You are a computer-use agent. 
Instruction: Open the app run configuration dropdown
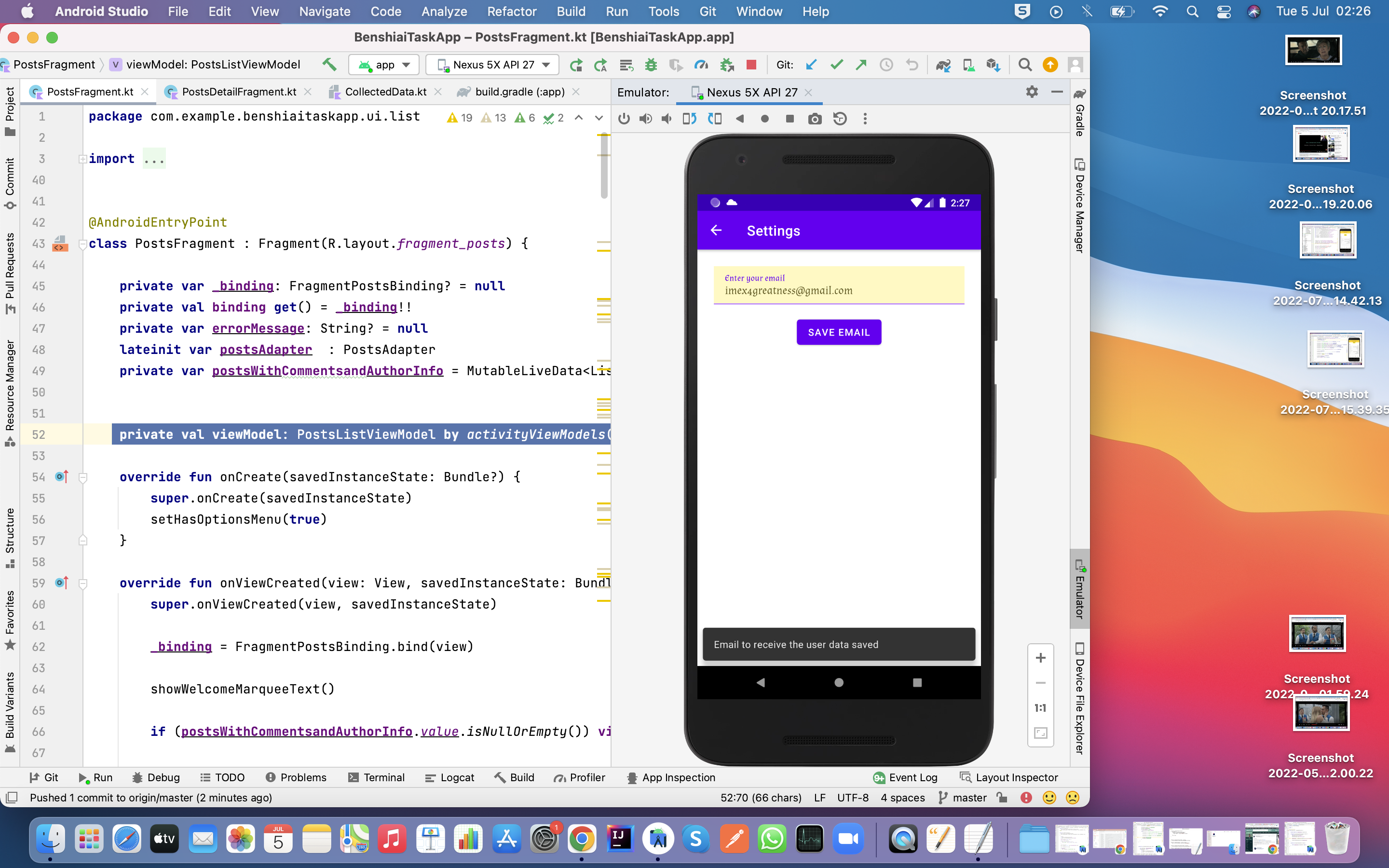384,65
